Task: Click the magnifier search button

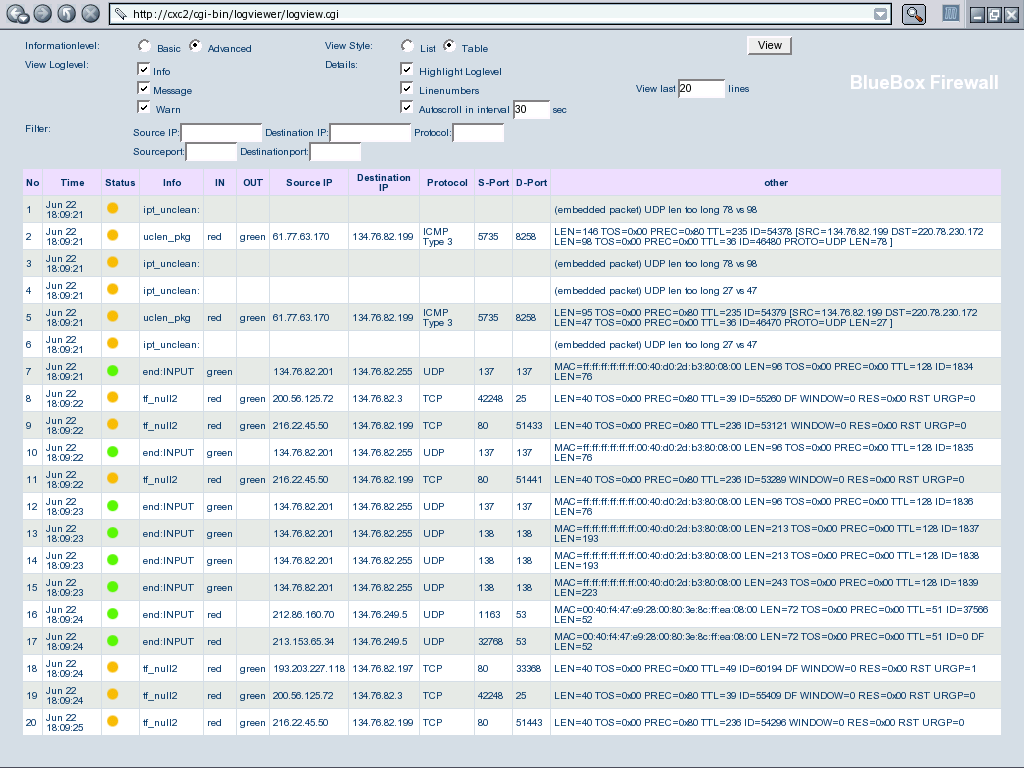Action: (913, 14)
